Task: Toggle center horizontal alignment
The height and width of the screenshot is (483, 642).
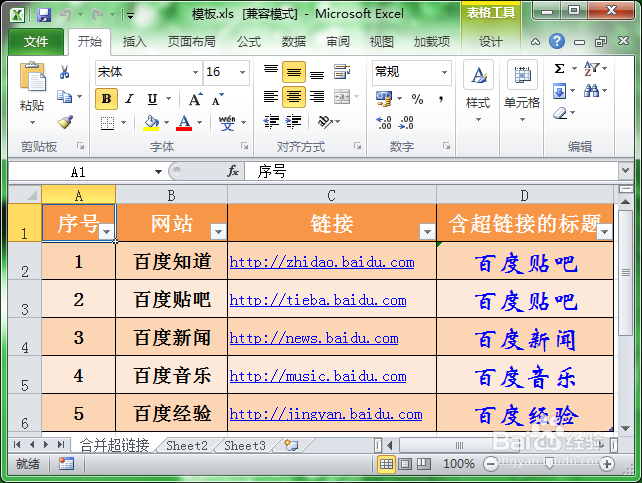Action: pos(294,97)
